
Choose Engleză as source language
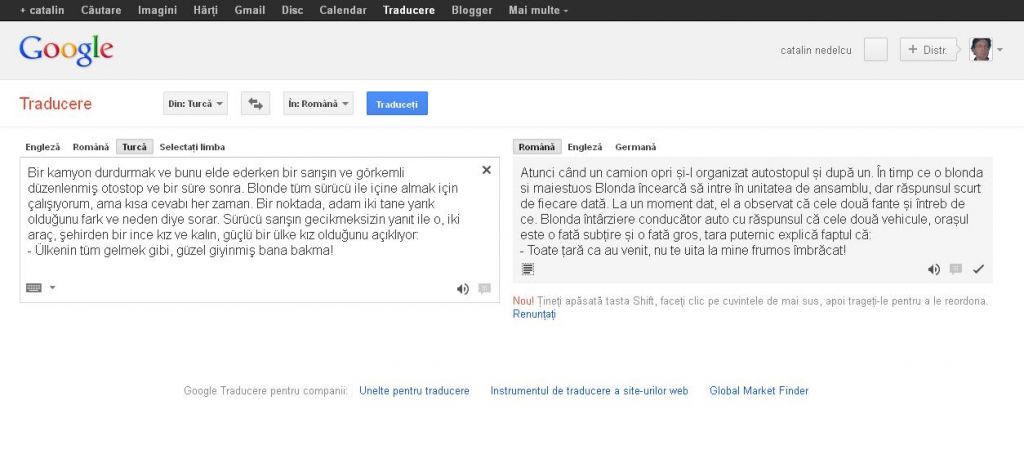(42, 147)
